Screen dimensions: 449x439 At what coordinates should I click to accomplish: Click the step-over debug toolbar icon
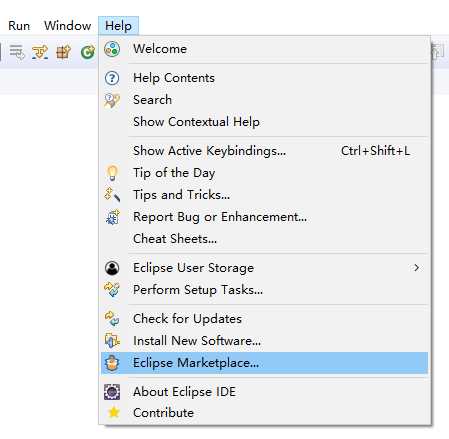(40, 52)
